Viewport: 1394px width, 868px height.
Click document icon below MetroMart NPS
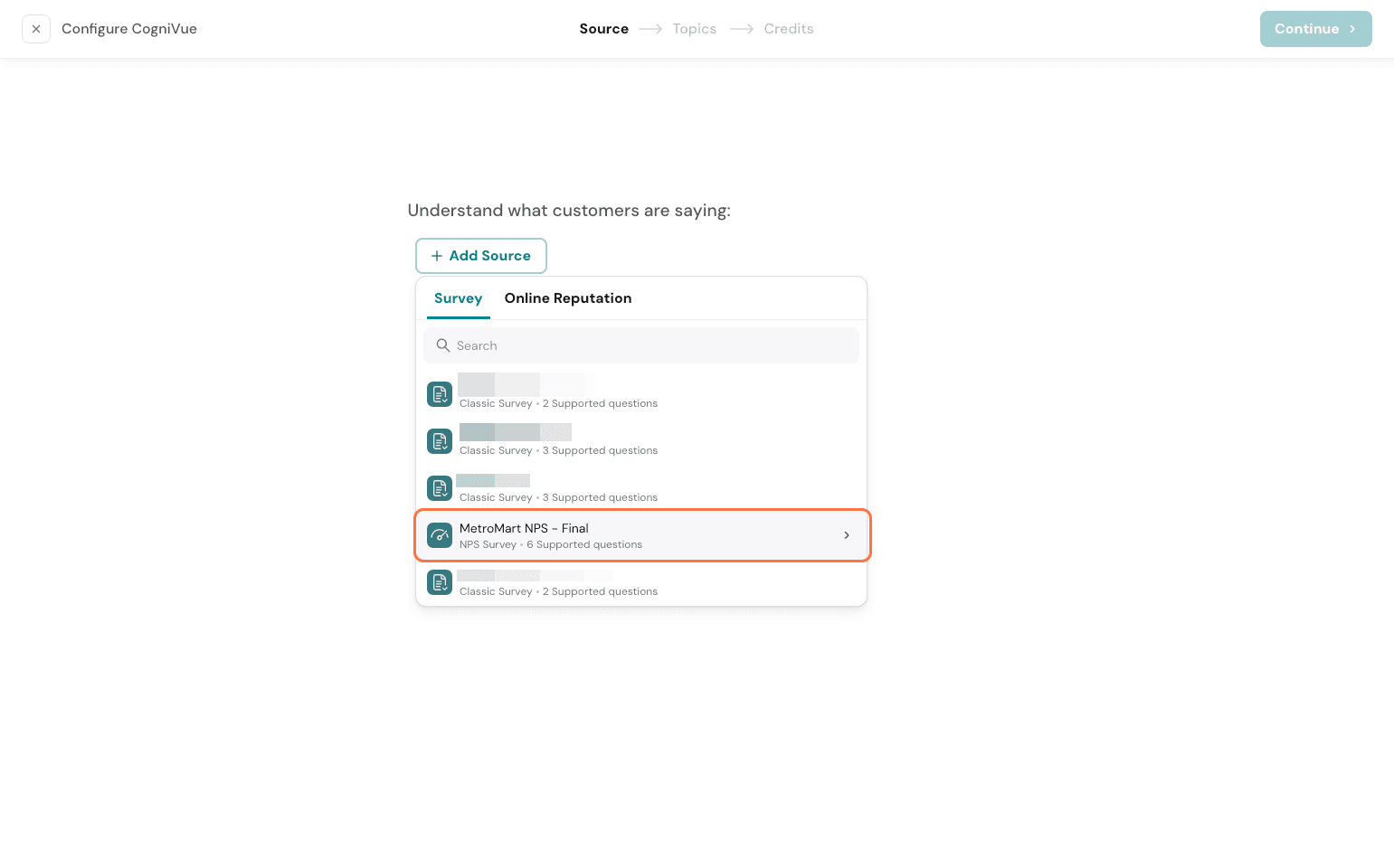(440, 582)
